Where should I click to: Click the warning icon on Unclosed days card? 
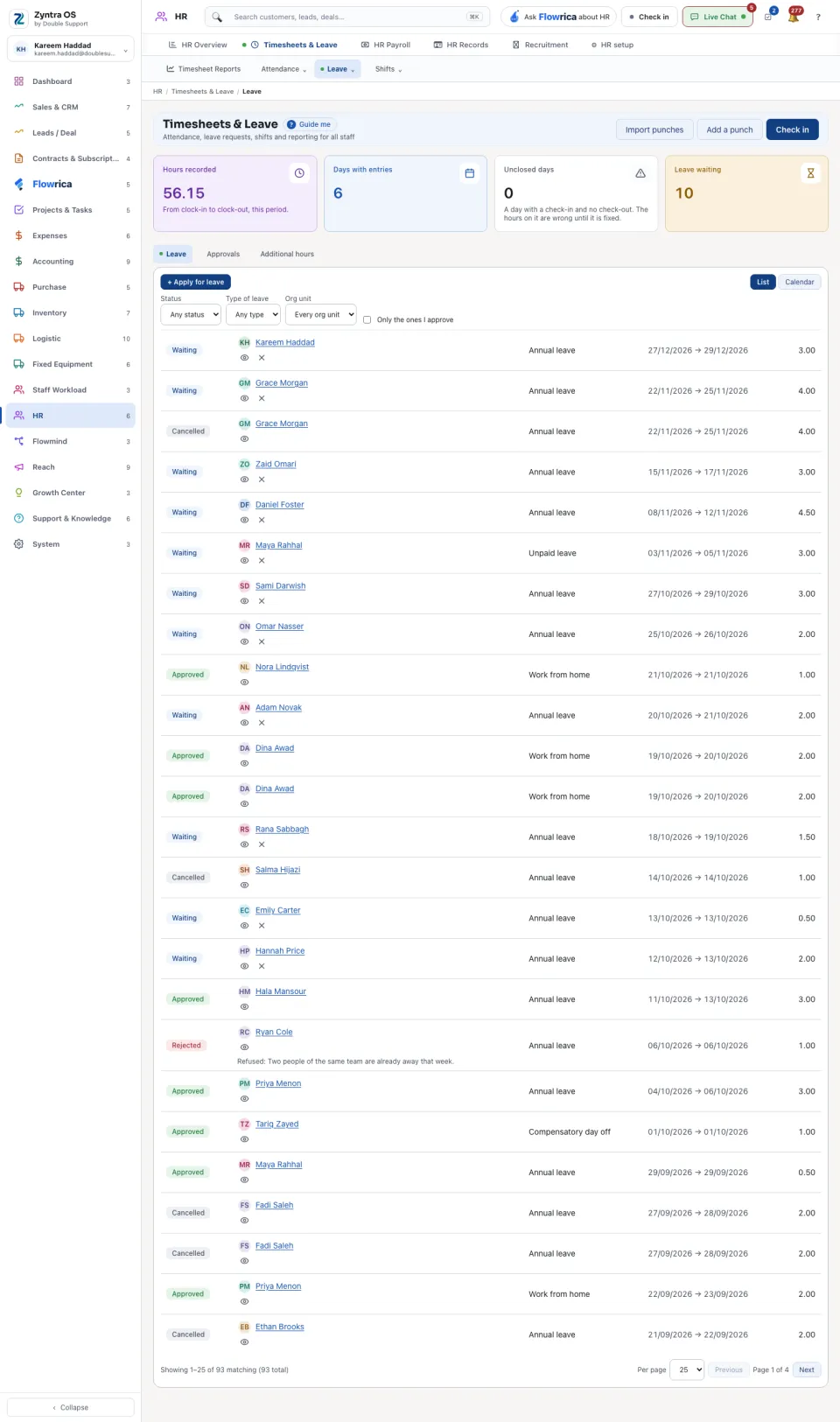pos(640,173)
